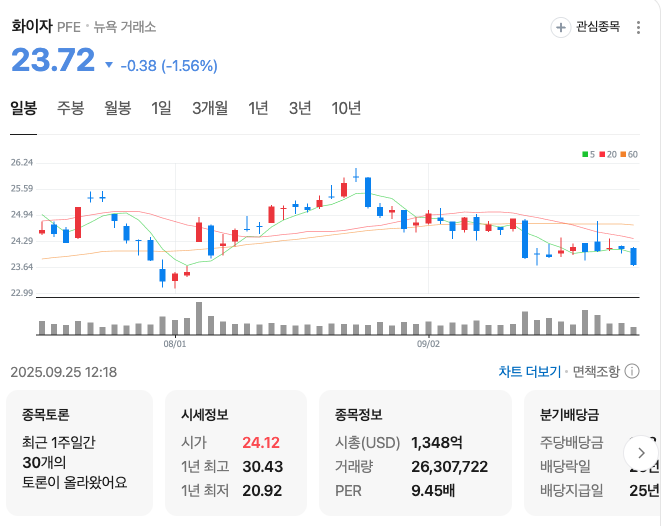This screenshot has height=526, width=663.
Task: Click the latest blue candlestick on the chart
Action: [x=633, y=257]
